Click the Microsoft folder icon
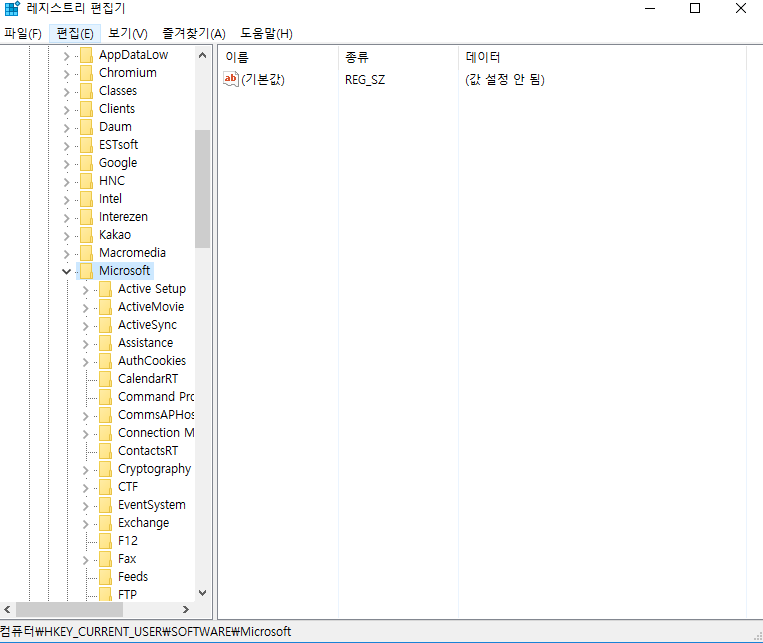Image resolution: width=763 pixels, height=643 pixels. [x=86, y=271]
